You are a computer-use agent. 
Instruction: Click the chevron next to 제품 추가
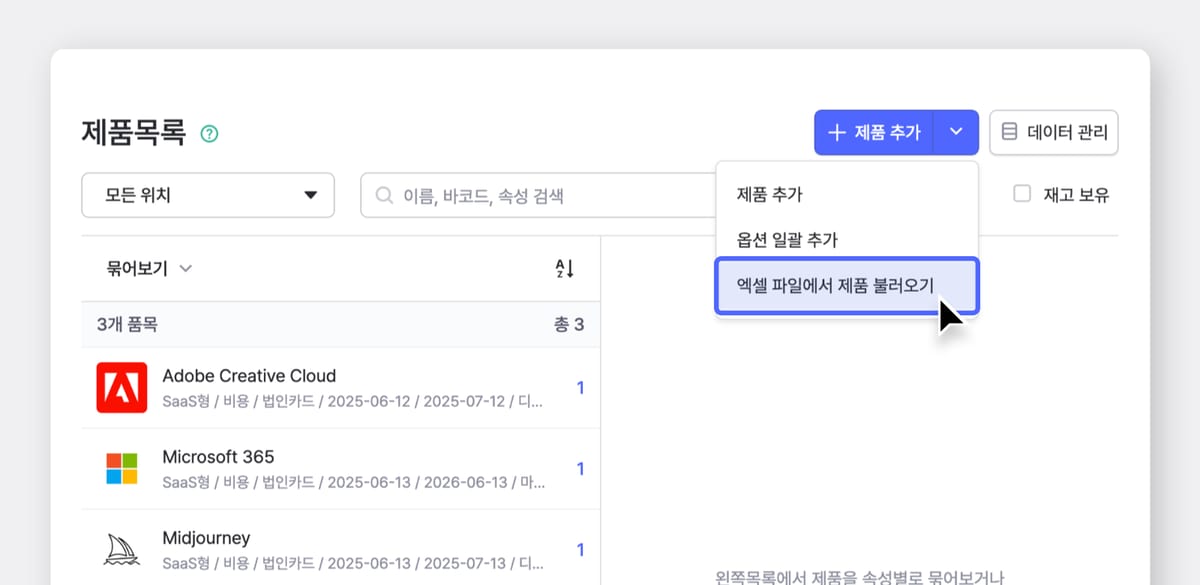click(x=956, y=132)
